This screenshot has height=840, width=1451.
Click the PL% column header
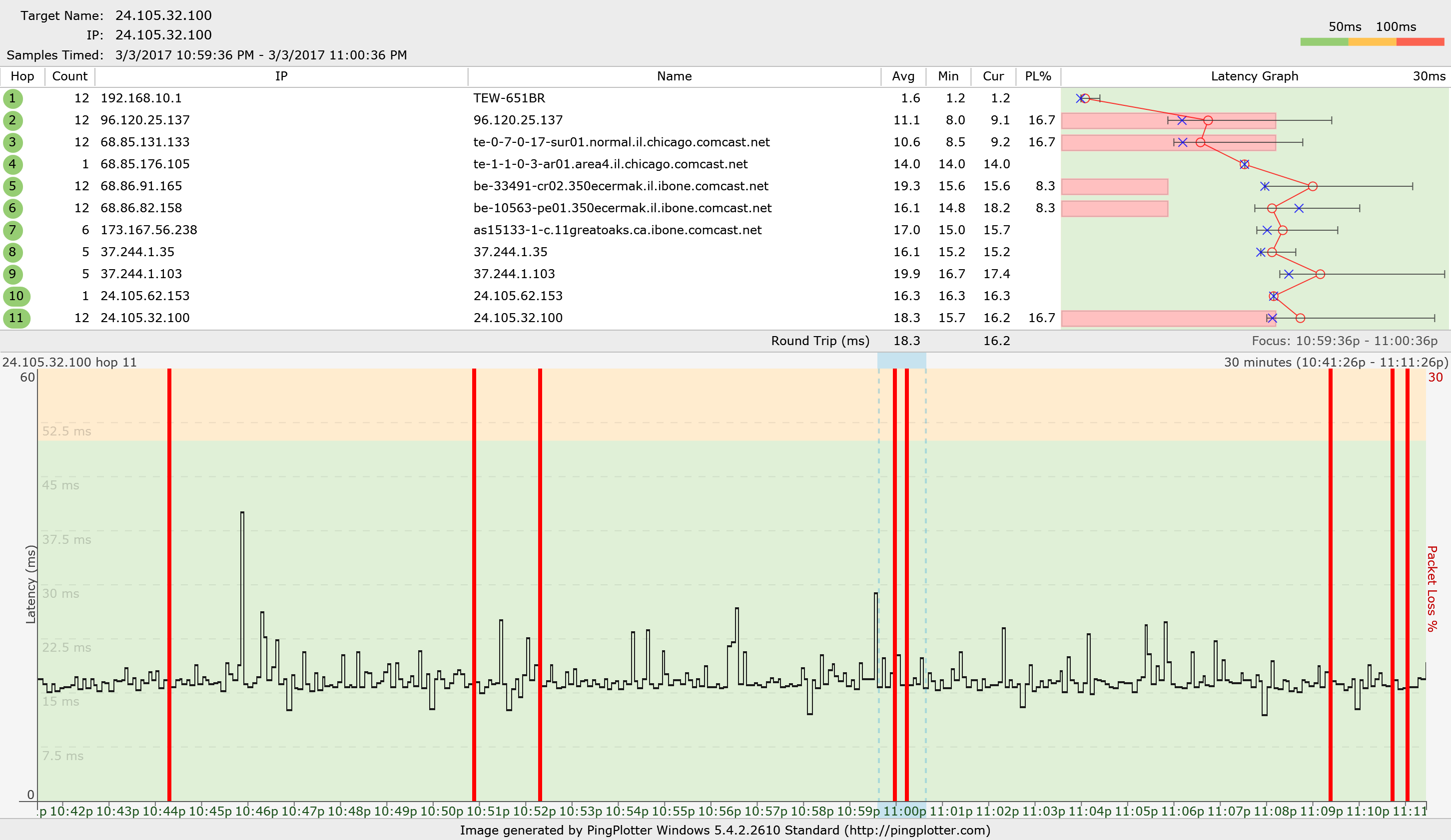[1038, 76]
